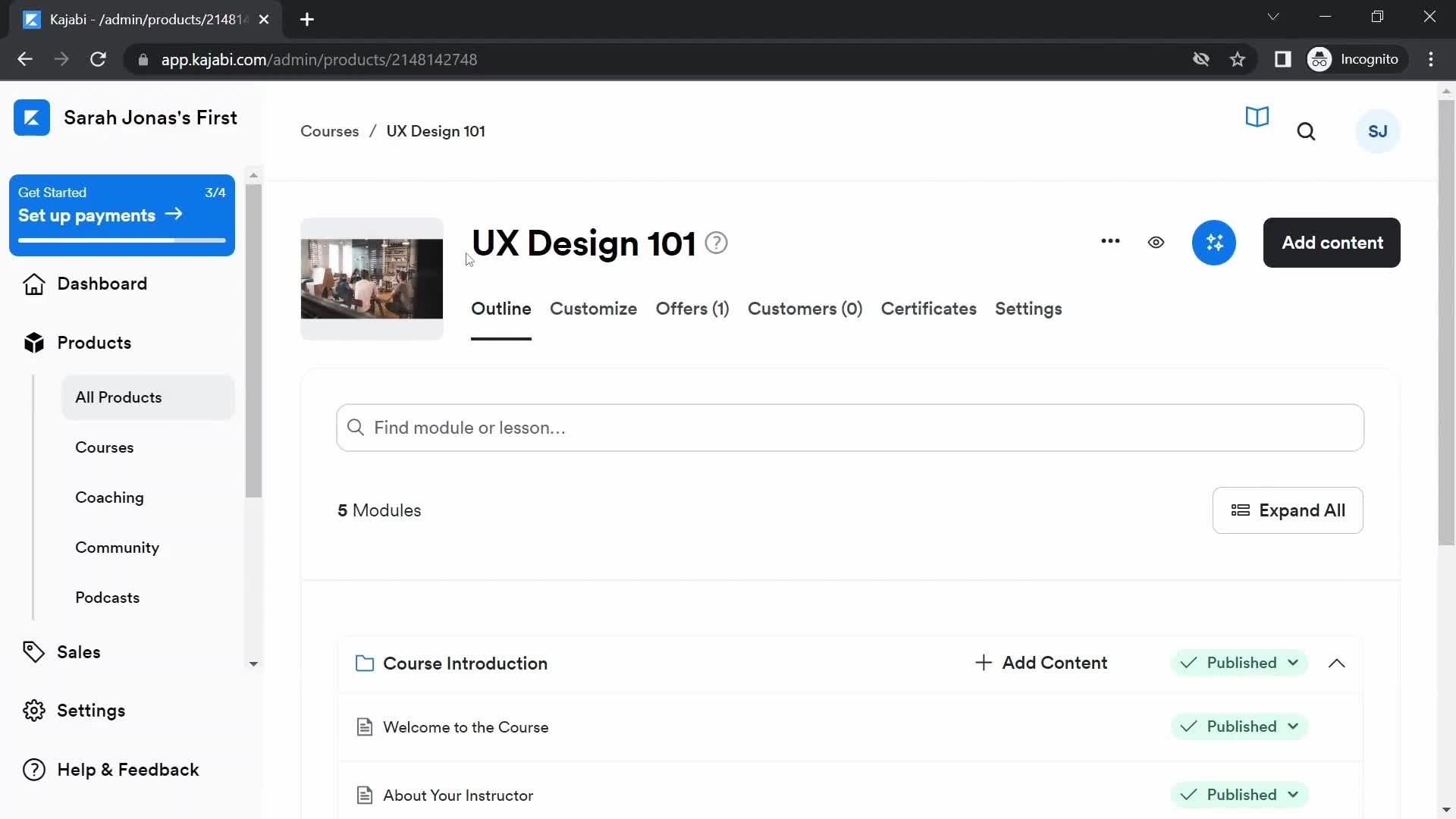Click the Kajabi logo icon in sidebar

point(32,118)
